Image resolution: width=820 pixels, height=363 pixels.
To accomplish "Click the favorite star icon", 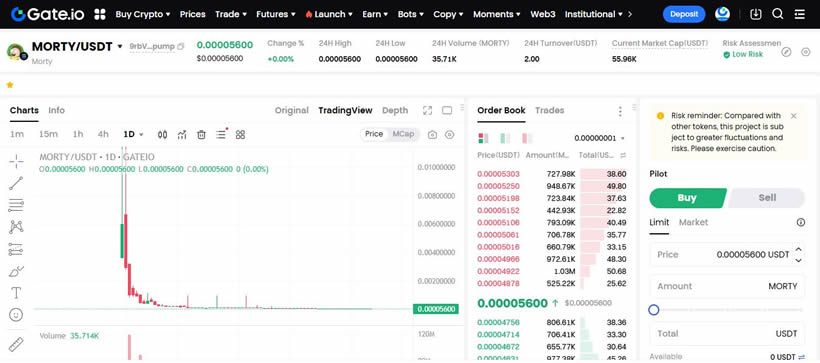I will pyautogui.click(x=10, y=85).
